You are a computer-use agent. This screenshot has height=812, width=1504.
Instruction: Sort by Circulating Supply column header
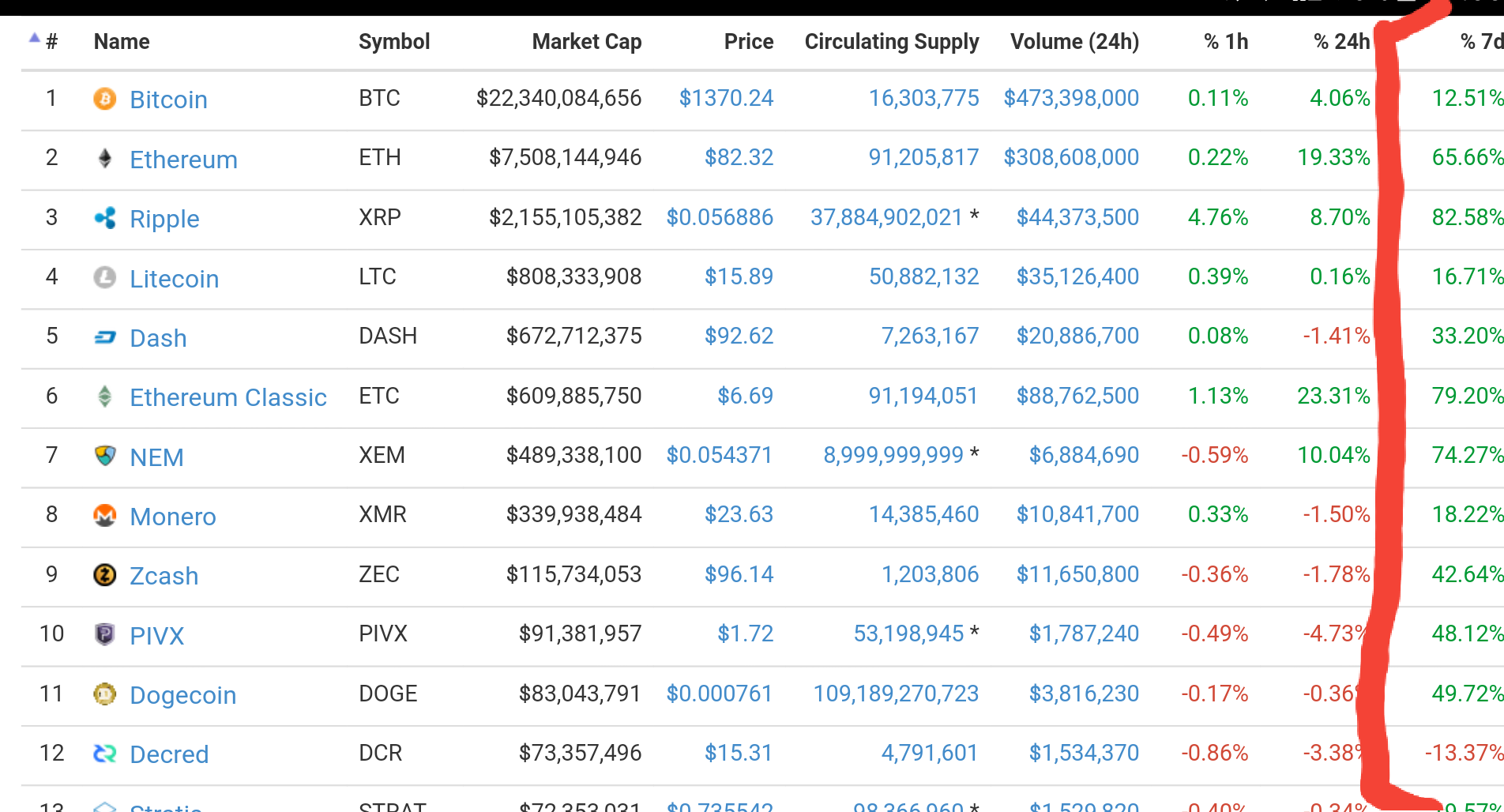892,41
